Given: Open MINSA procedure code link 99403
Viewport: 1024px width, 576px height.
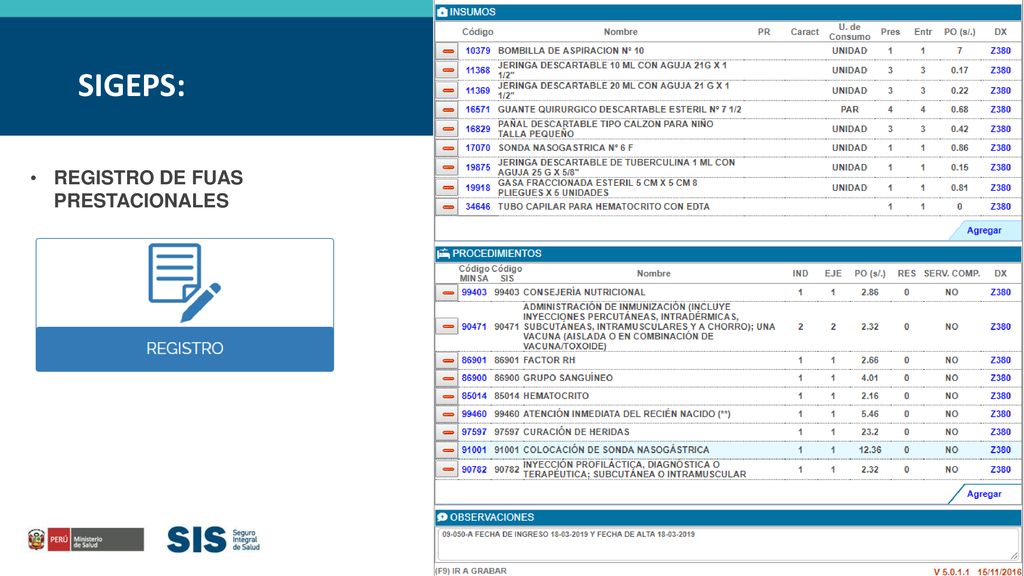Looking at the screenshot, I should tap(474, 293).
